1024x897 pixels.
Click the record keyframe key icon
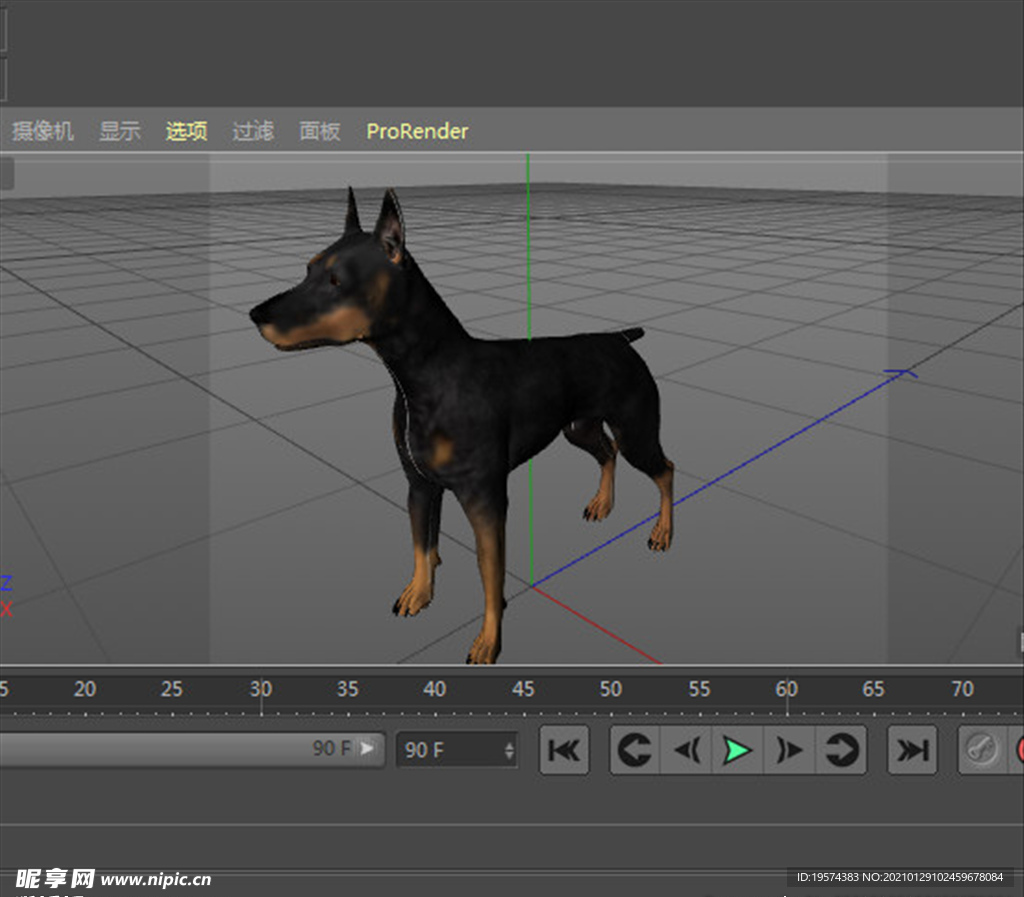click(x=982, y=750)
